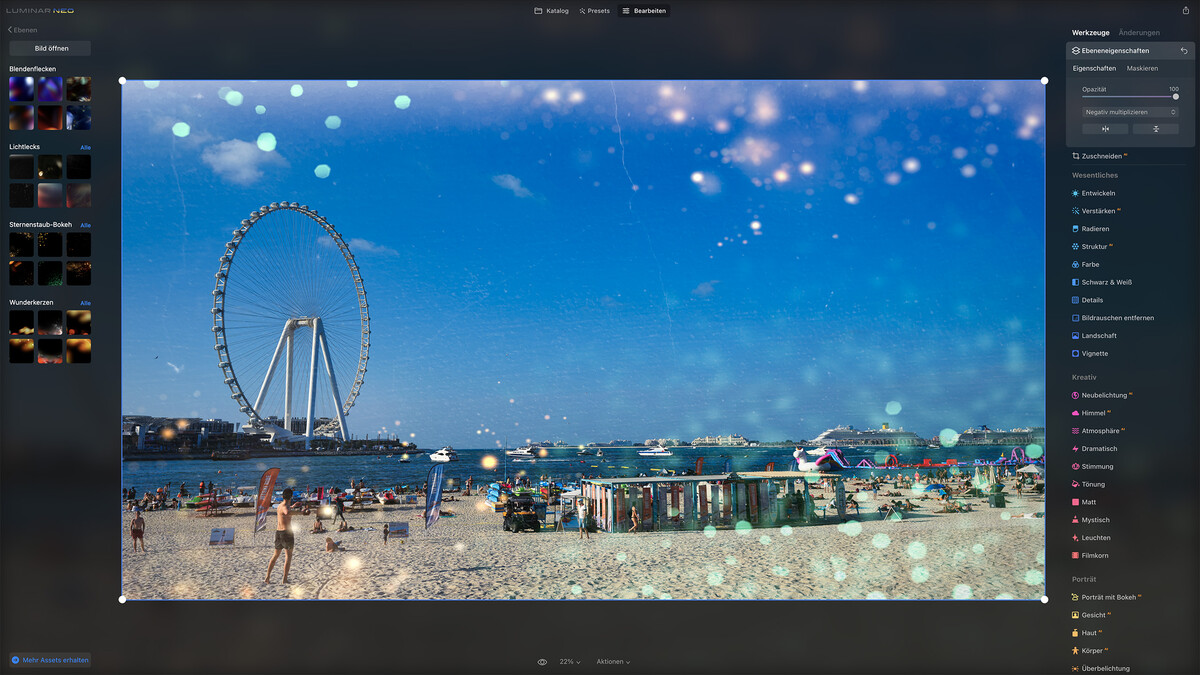Click Alle next to Wunderkerzen
Image resolution: width=1200 pixels, height=675 pixels.
[85, 302]
